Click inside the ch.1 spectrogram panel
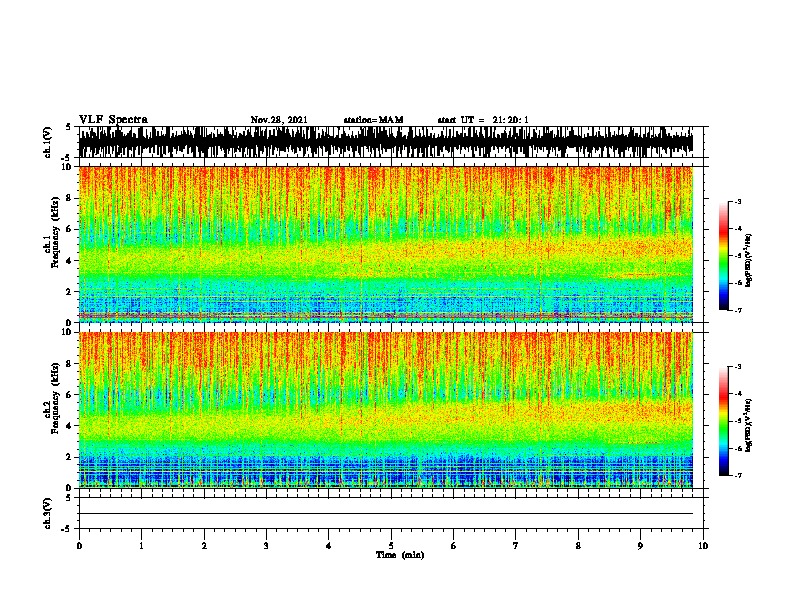 (x=386, y=244)
